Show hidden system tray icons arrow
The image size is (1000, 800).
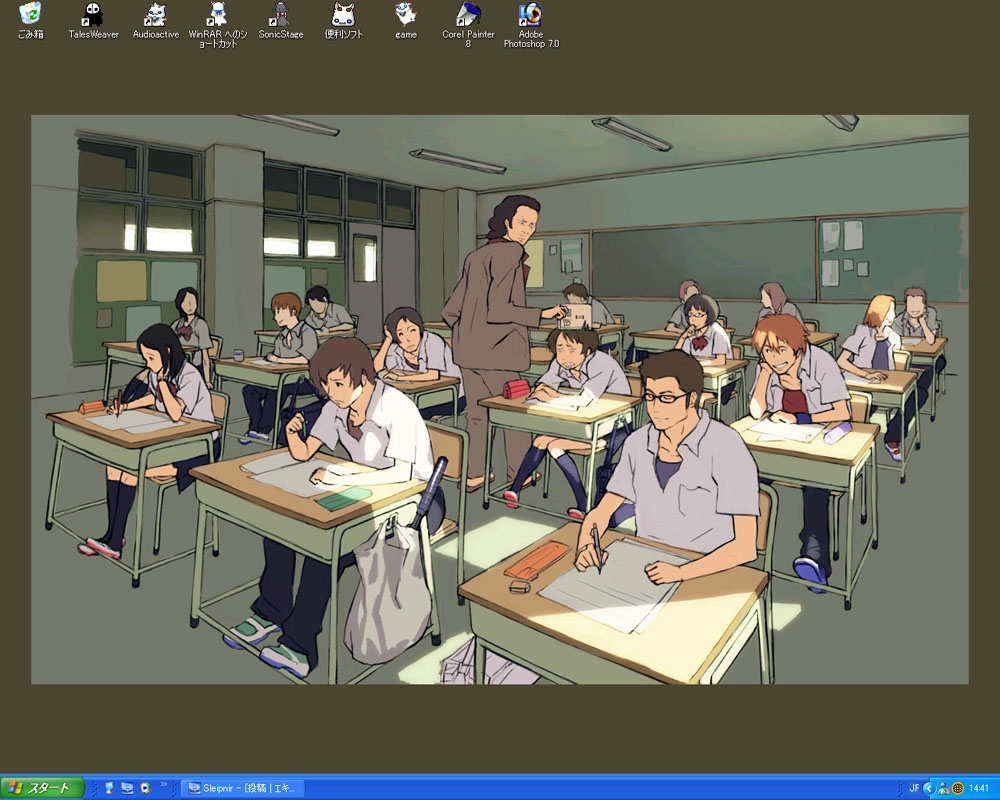(x=929, y=789)
